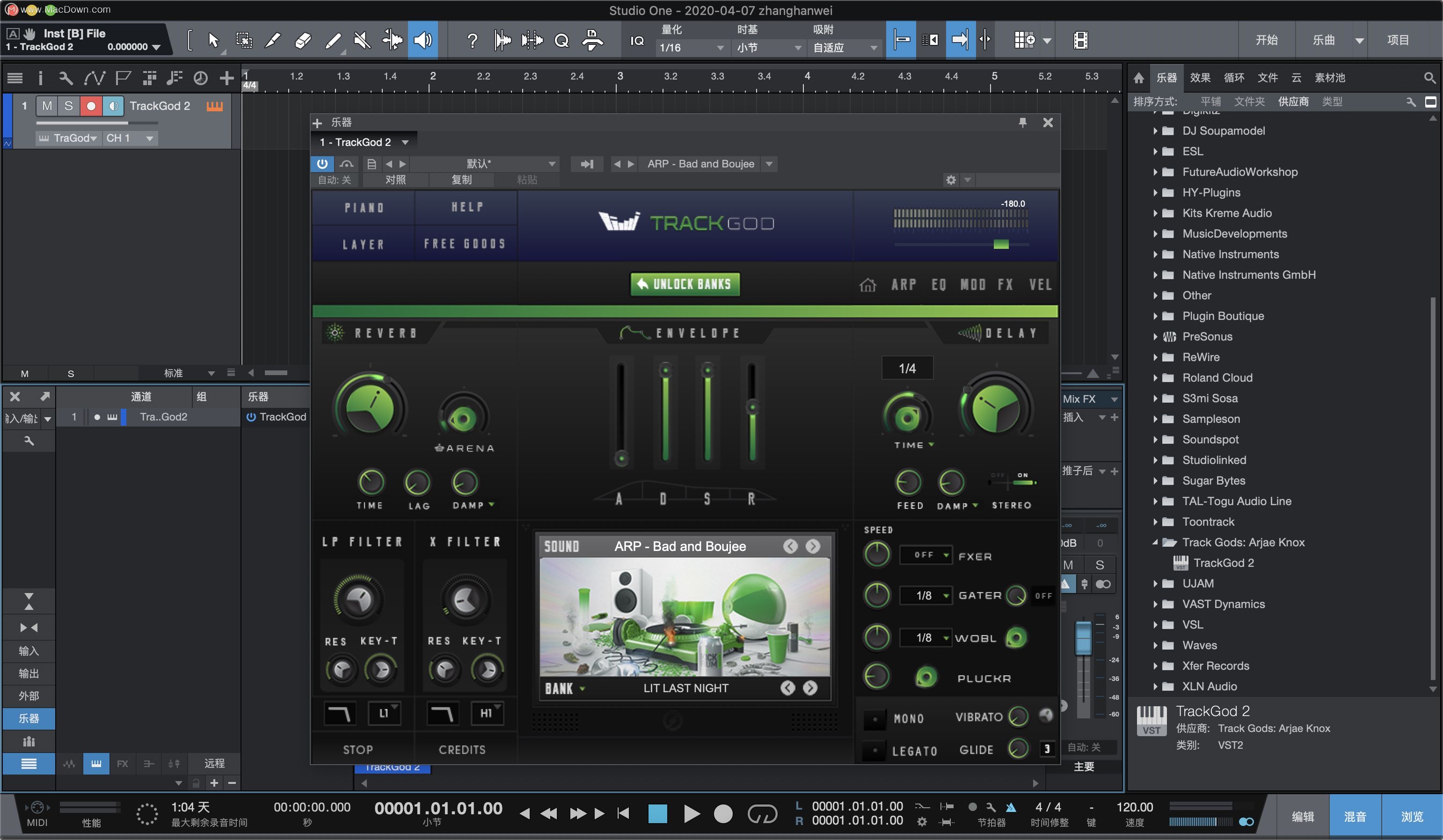This screenshot has width=1443, height=840.
Task: Activate the Listen speaker tool
Action: tap(423, 41)
